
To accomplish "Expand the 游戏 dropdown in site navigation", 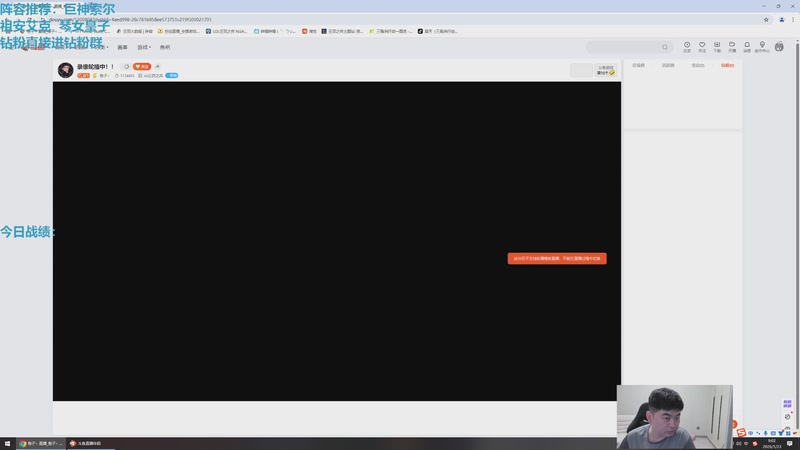I will (144, 47).
